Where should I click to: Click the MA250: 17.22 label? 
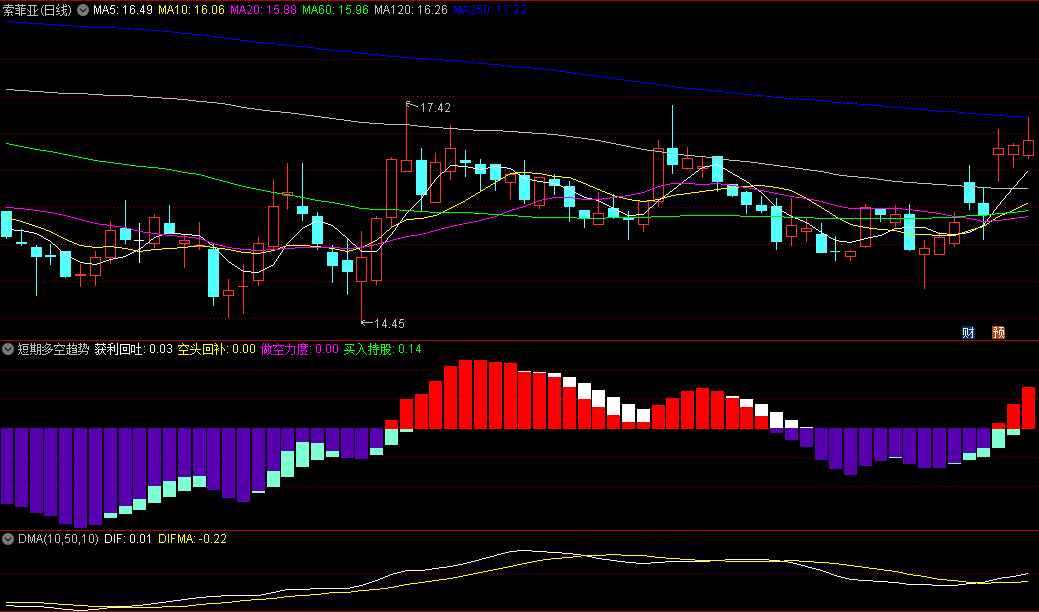(x=490, y=10)
